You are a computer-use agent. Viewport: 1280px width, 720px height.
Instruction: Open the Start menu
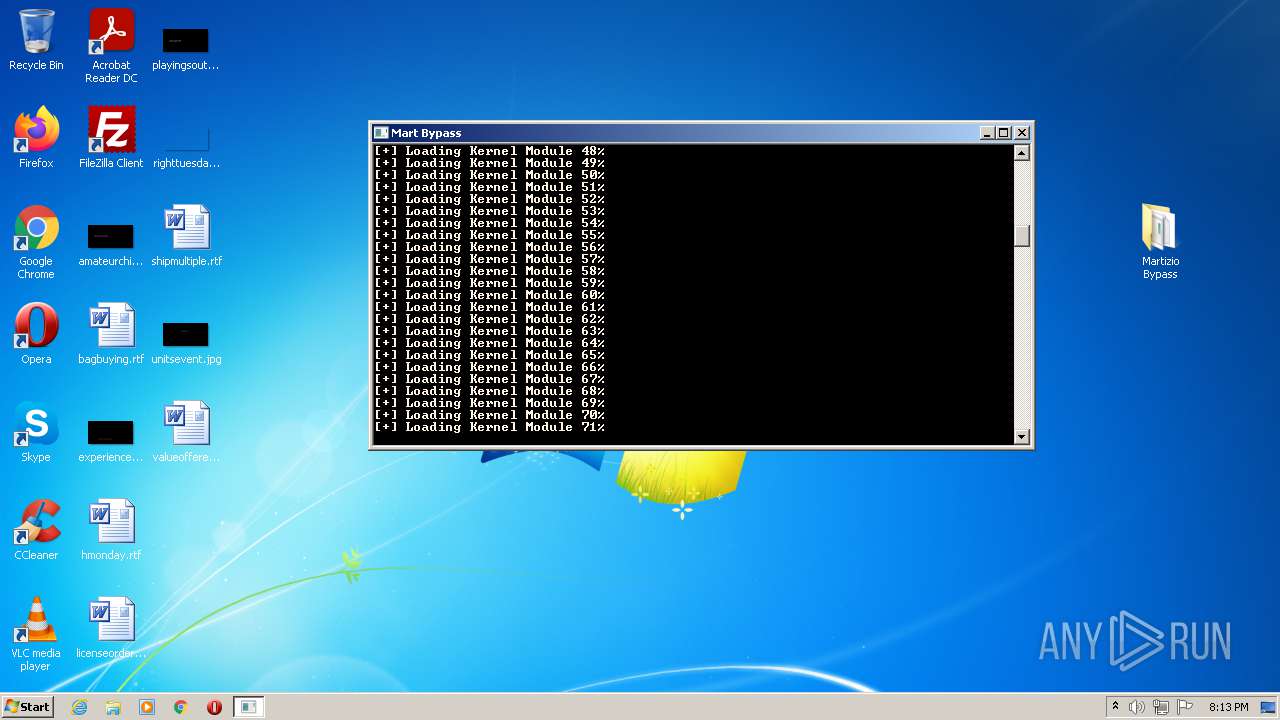27,707
